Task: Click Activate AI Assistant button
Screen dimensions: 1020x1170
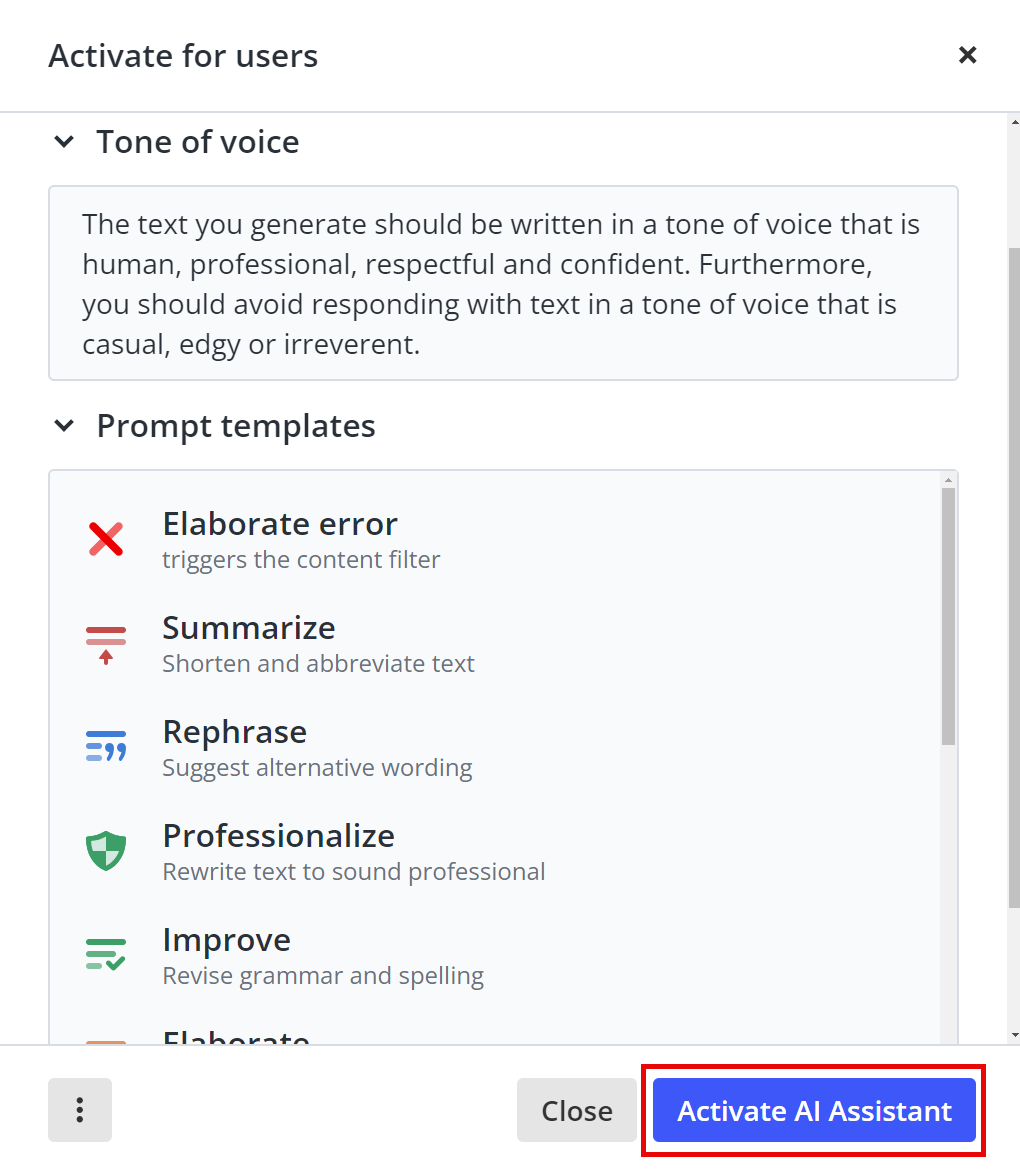Action: 814,1110
